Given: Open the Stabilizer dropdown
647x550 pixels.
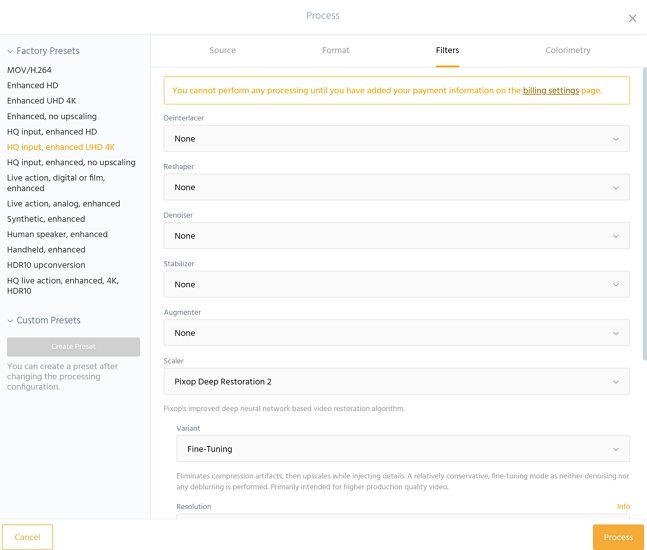Looking at the screenshot, I should (x=396, y=285).
